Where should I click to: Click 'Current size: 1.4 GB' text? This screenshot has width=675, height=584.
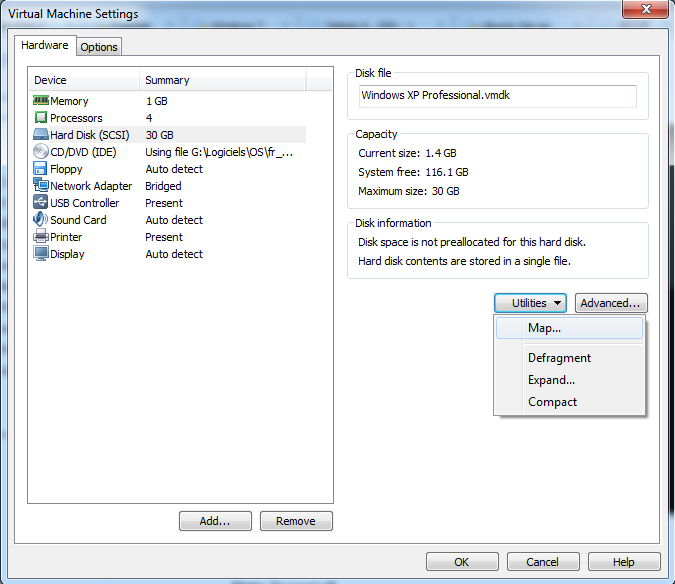tap(407, 153)
